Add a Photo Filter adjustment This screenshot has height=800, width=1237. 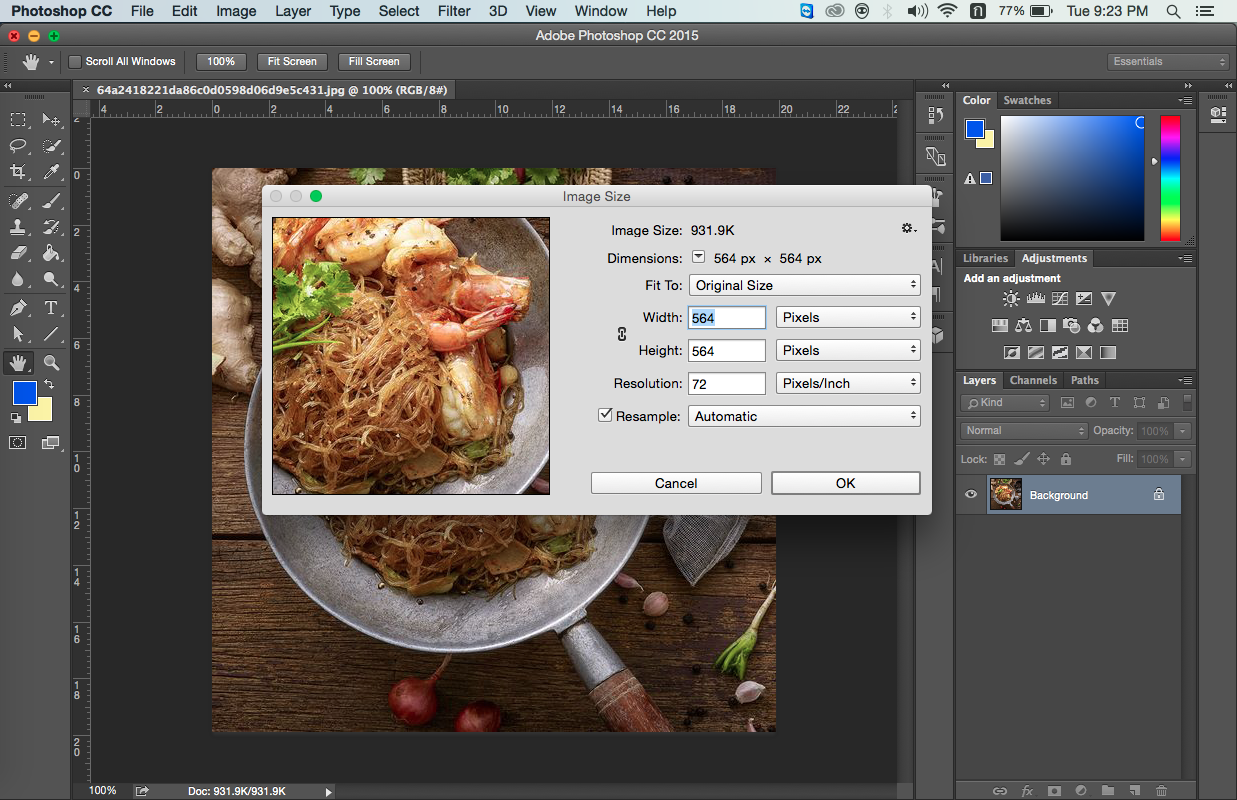(x=1071, y=326)
